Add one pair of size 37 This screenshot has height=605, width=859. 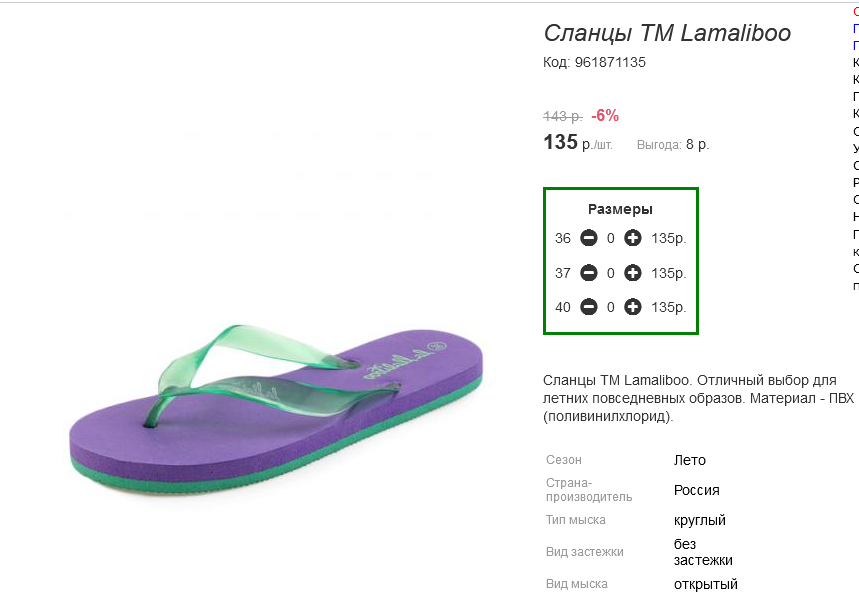[x=633, y=272]
